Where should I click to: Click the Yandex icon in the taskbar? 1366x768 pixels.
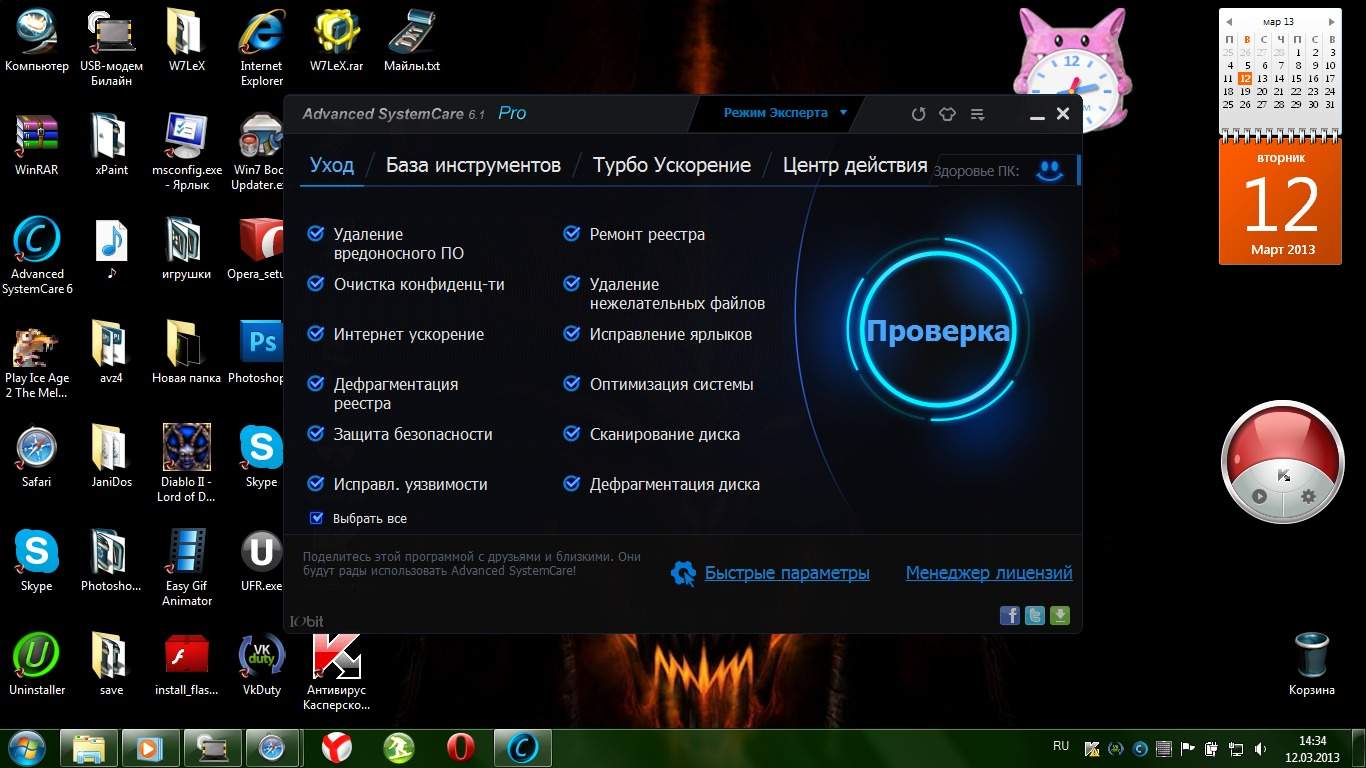pos(336,748)
